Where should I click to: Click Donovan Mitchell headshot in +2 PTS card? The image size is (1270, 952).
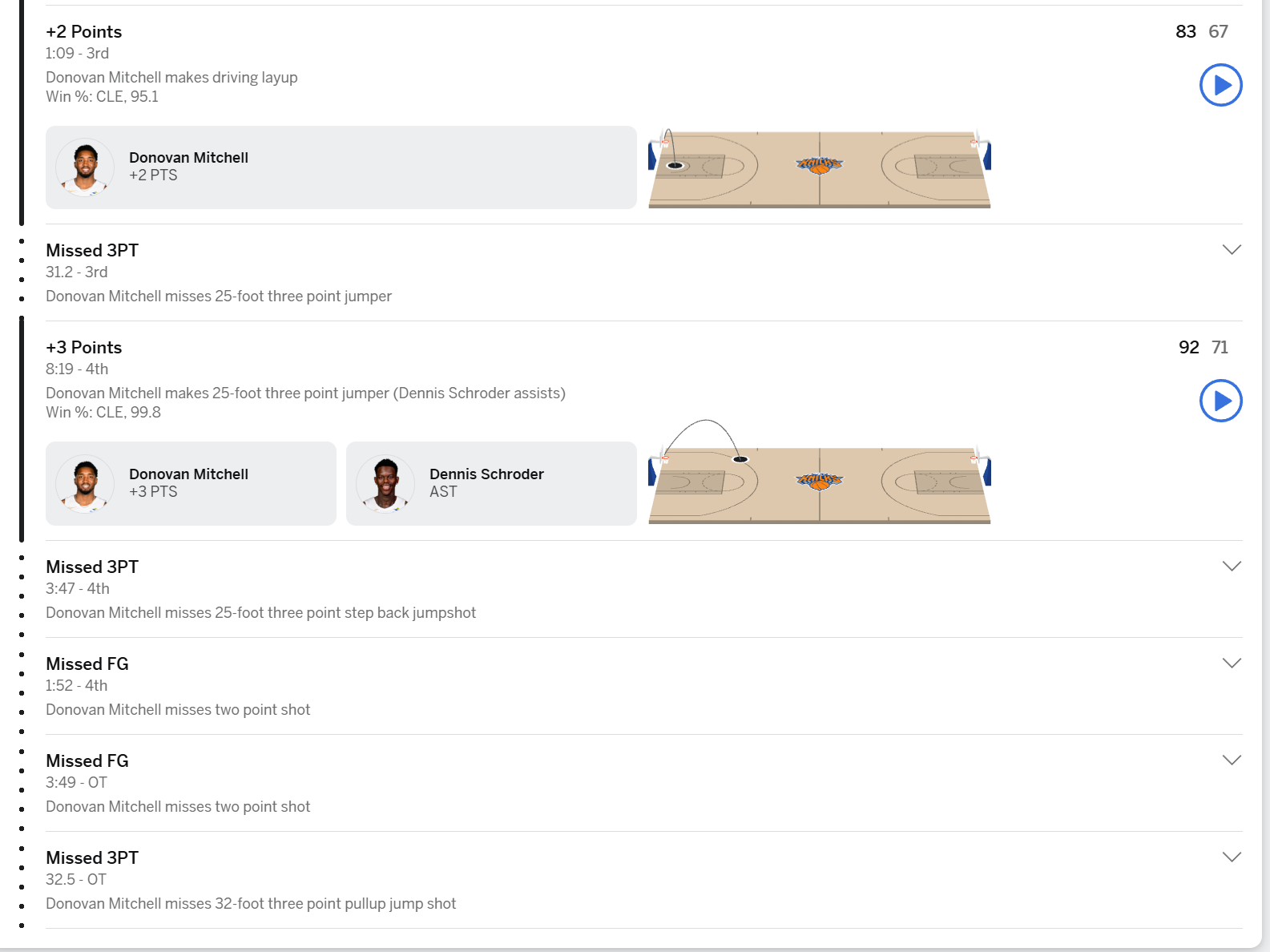(85, 167)
